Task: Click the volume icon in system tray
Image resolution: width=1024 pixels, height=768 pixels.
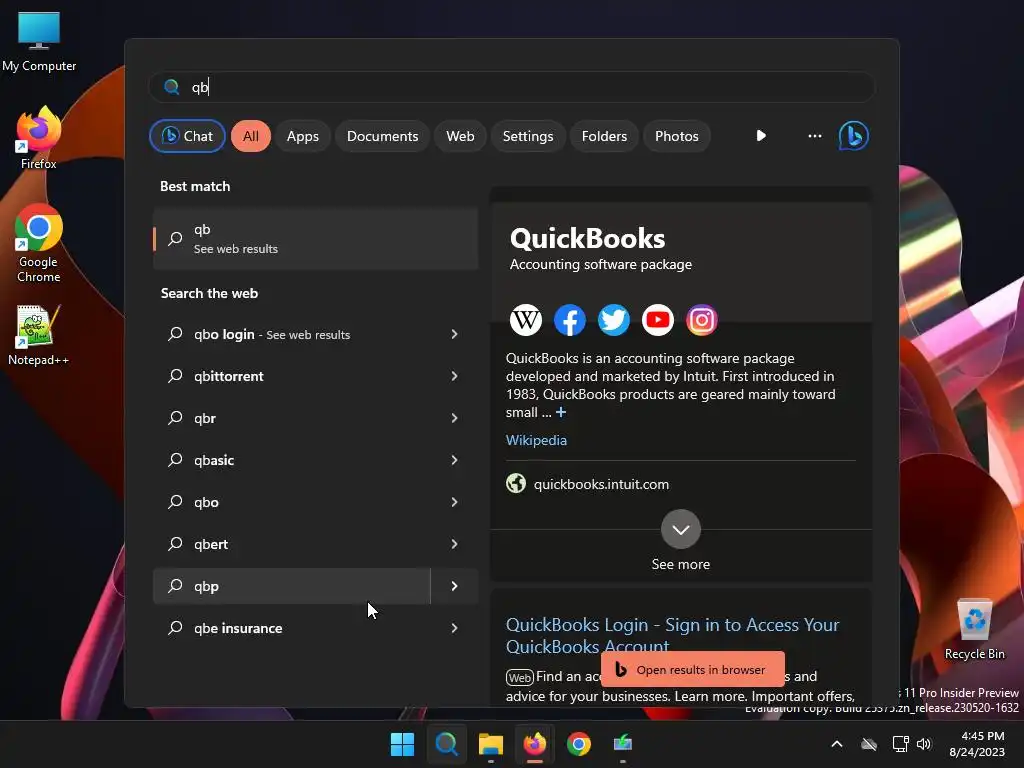Action: (x=923, y=744)
